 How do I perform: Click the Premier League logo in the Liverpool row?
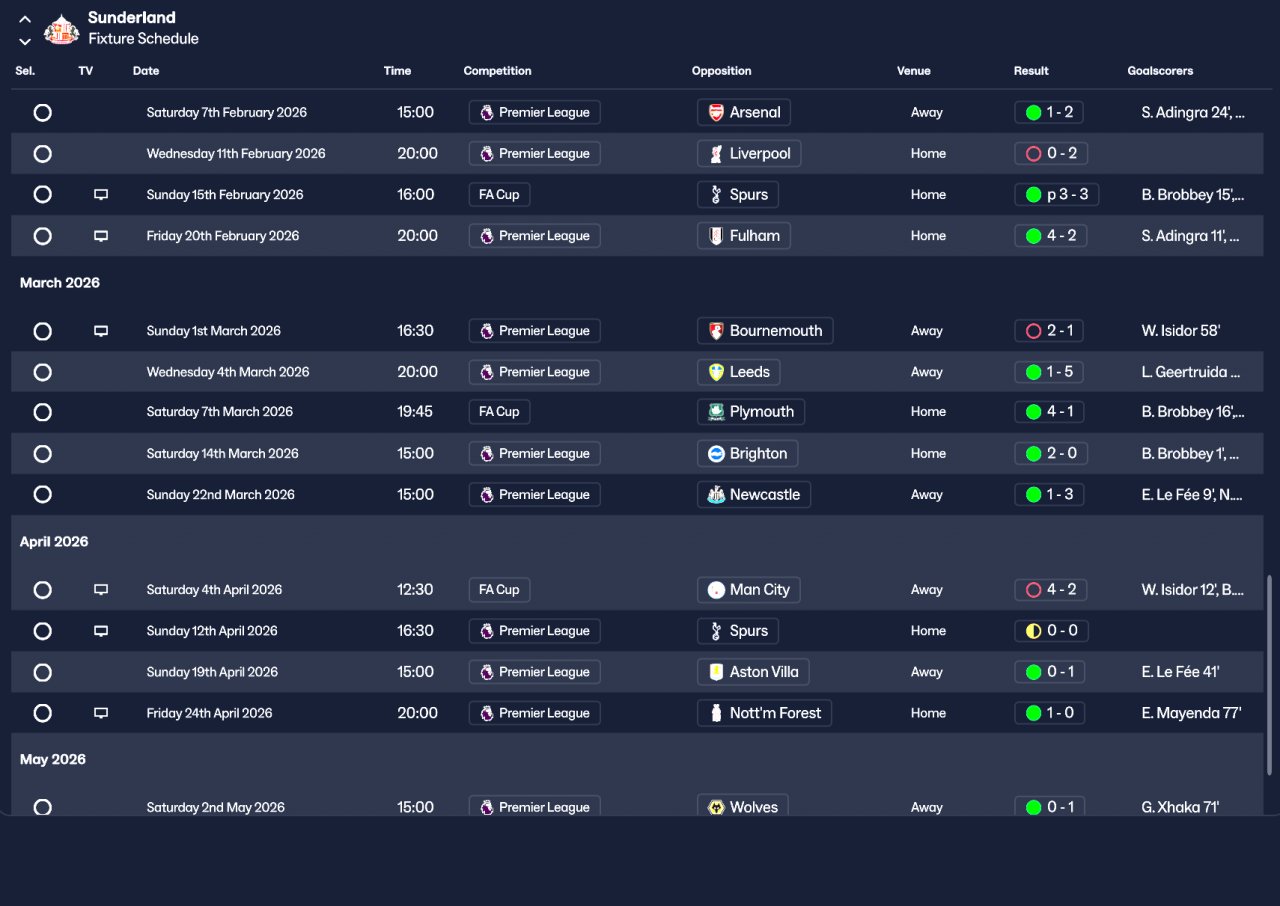point(487,154)
